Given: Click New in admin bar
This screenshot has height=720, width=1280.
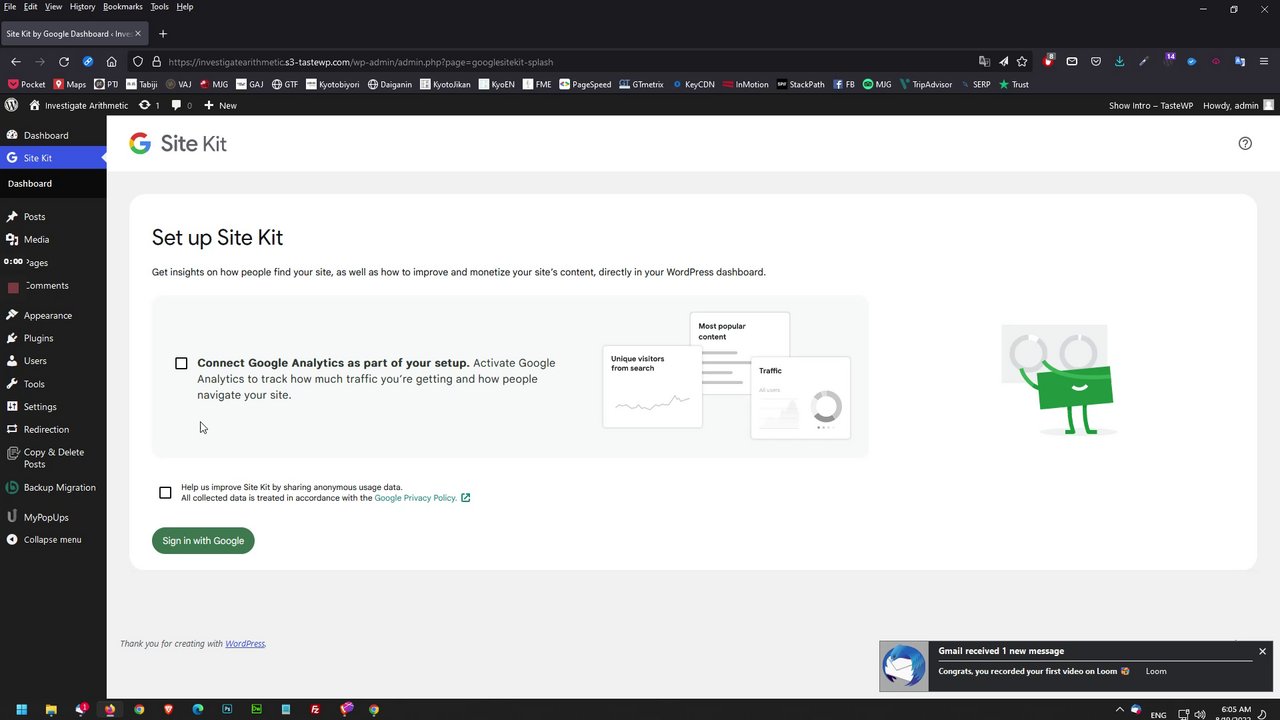Looking at the screenshot, I should tap(220, 105).
